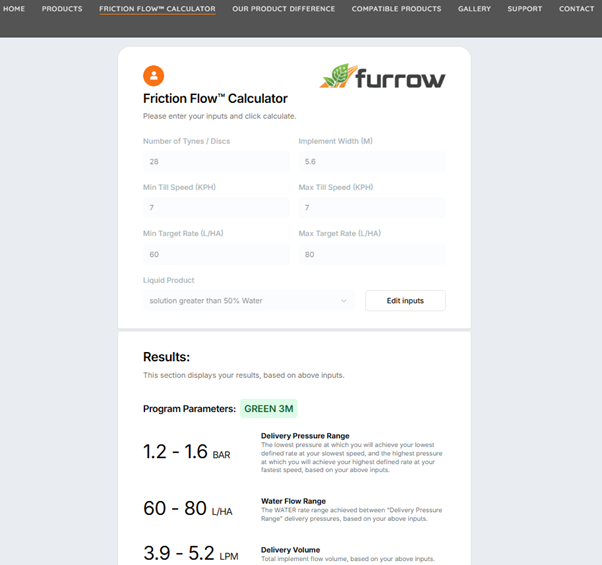Click the Max Till Speed field
Viewport: 602px width, 565px height.
click(372, 208)
